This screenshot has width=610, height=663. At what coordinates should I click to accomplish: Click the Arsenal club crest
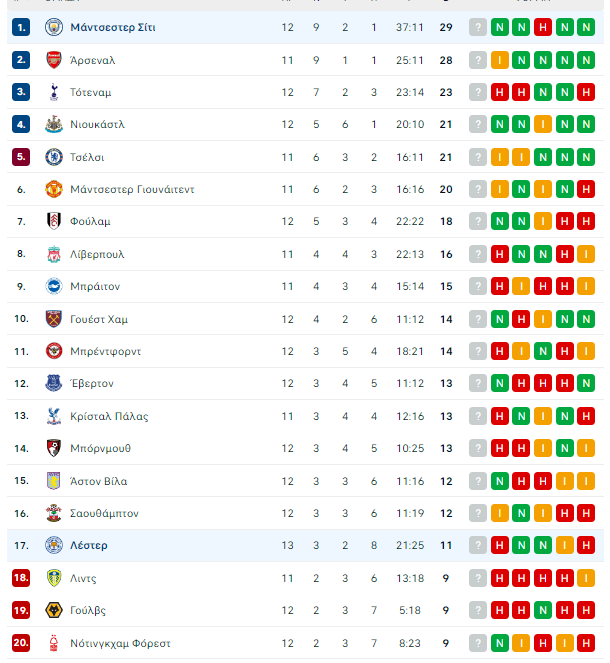pyautogui.click(x=54, y=60)
